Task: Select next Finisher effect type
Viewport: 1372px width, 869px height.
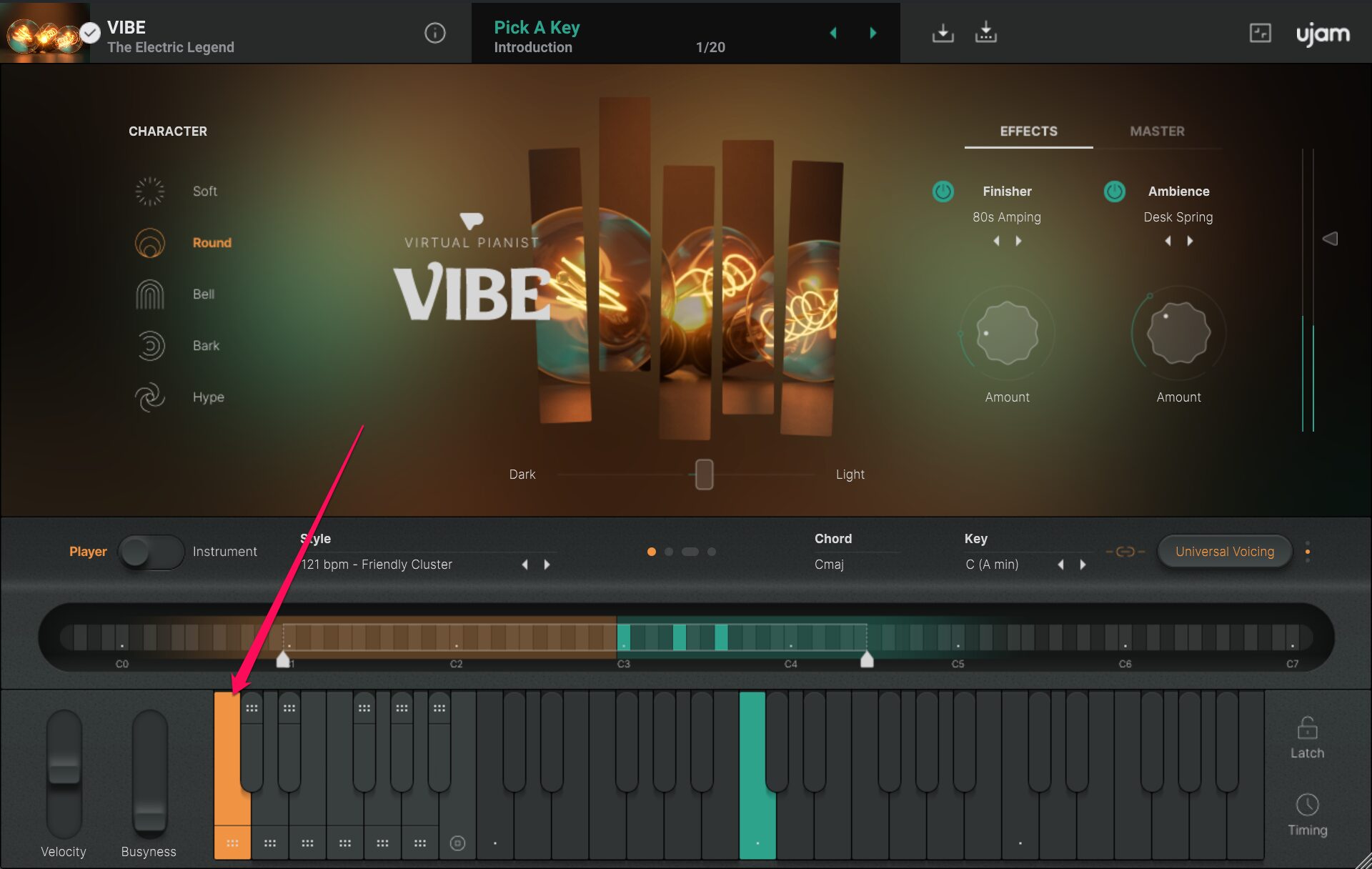Action: pos(1018,242)
